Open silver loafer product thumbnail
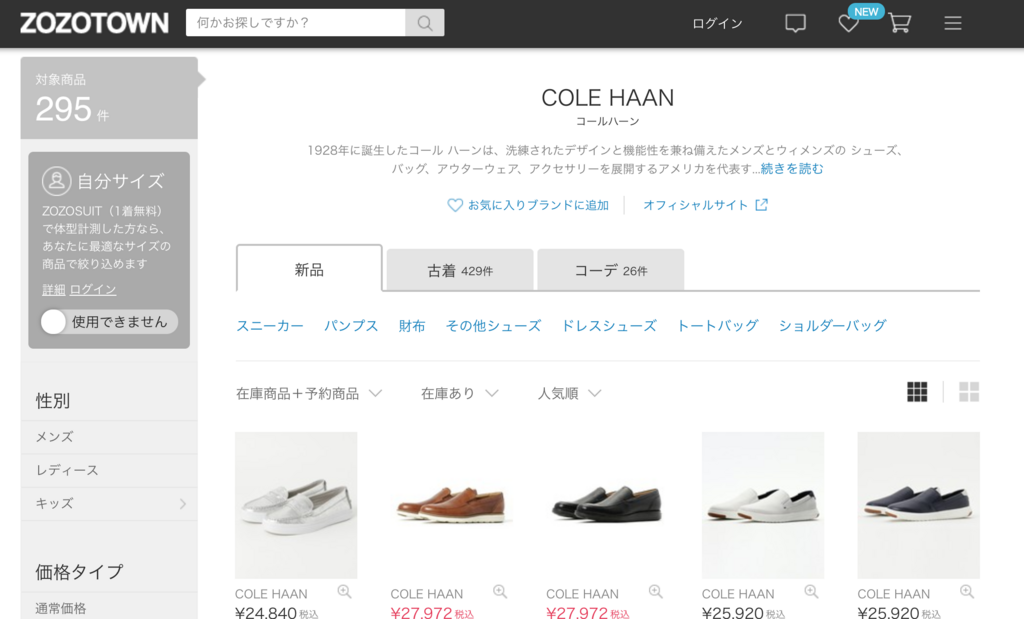The width and height of the screenshot is (1024, 619). tap(296, 505)
